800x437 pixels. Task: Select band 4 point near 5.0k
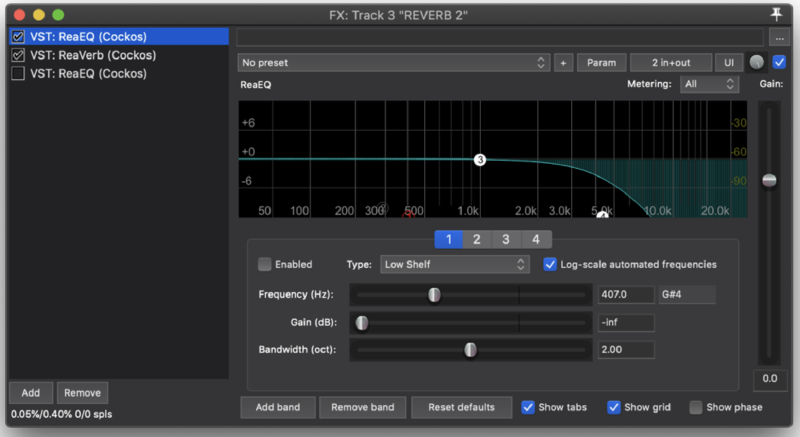(x=603, y=215)
